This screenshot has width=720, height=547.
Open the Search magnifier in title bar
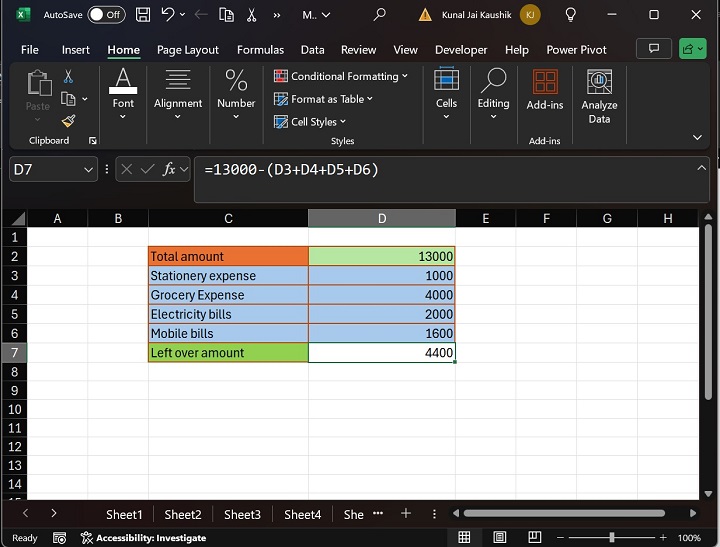379,15
